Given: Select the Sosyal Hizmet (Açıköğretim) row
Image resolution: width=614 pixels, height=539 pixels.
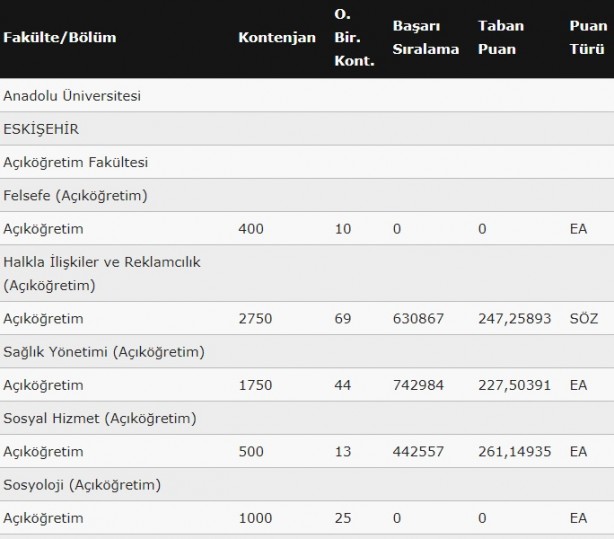Looking at the screenshot, I should (x=307, y=418).
